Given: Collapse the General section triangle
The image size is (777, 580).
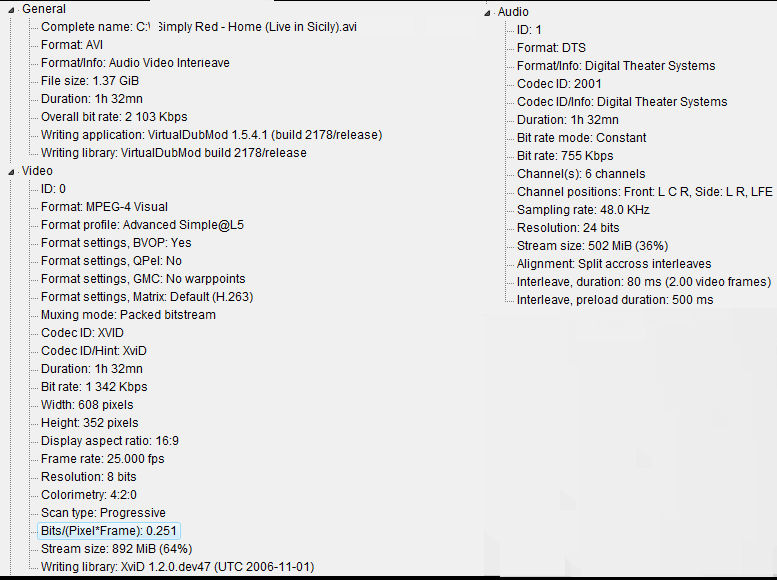Looking at the screenshot, I should coord(11,10).
